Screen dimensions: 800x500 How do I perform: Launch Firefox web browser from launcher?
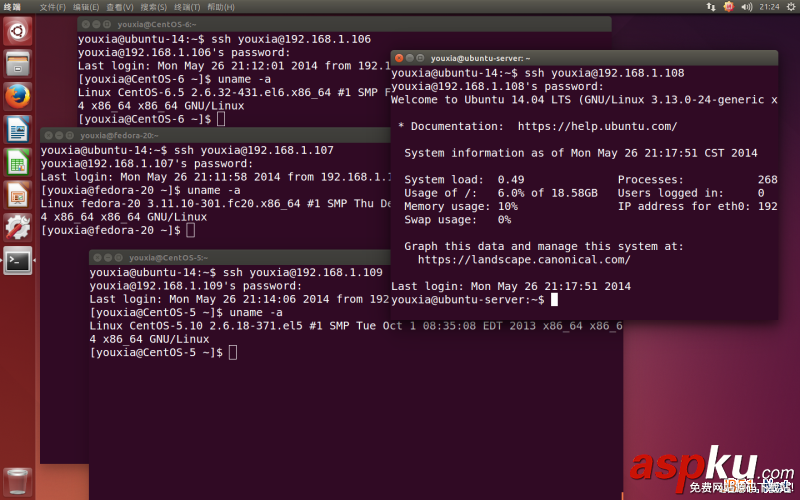18,96
